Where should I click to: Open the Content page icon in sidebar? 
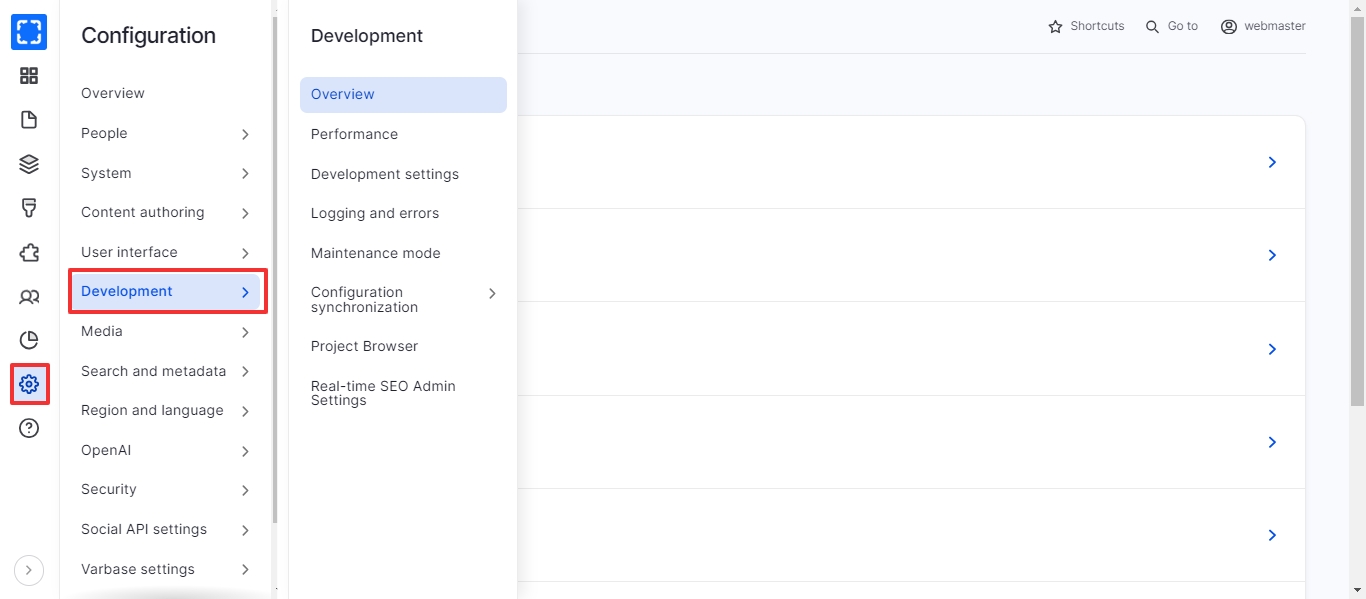coord(29,120)
